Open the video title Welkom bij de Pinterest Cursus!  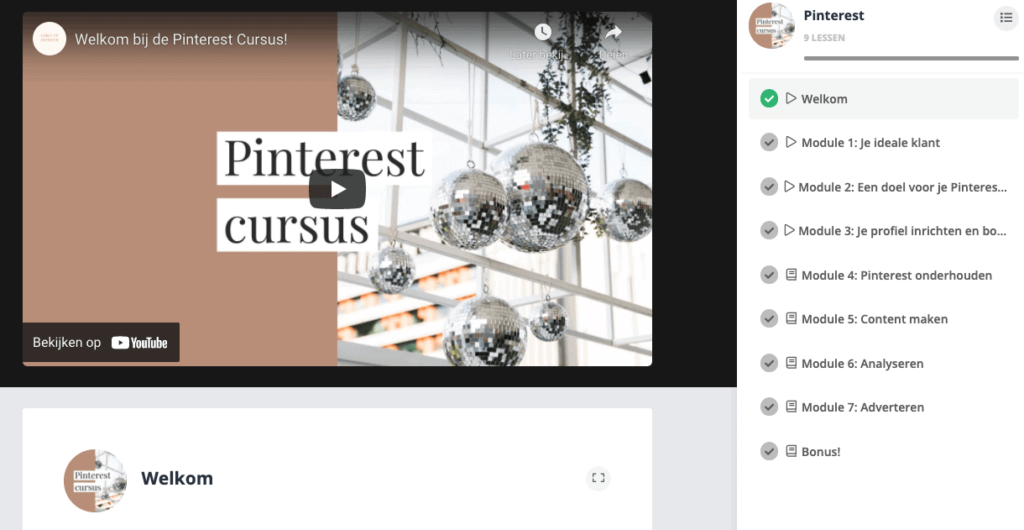coord(181,39)
